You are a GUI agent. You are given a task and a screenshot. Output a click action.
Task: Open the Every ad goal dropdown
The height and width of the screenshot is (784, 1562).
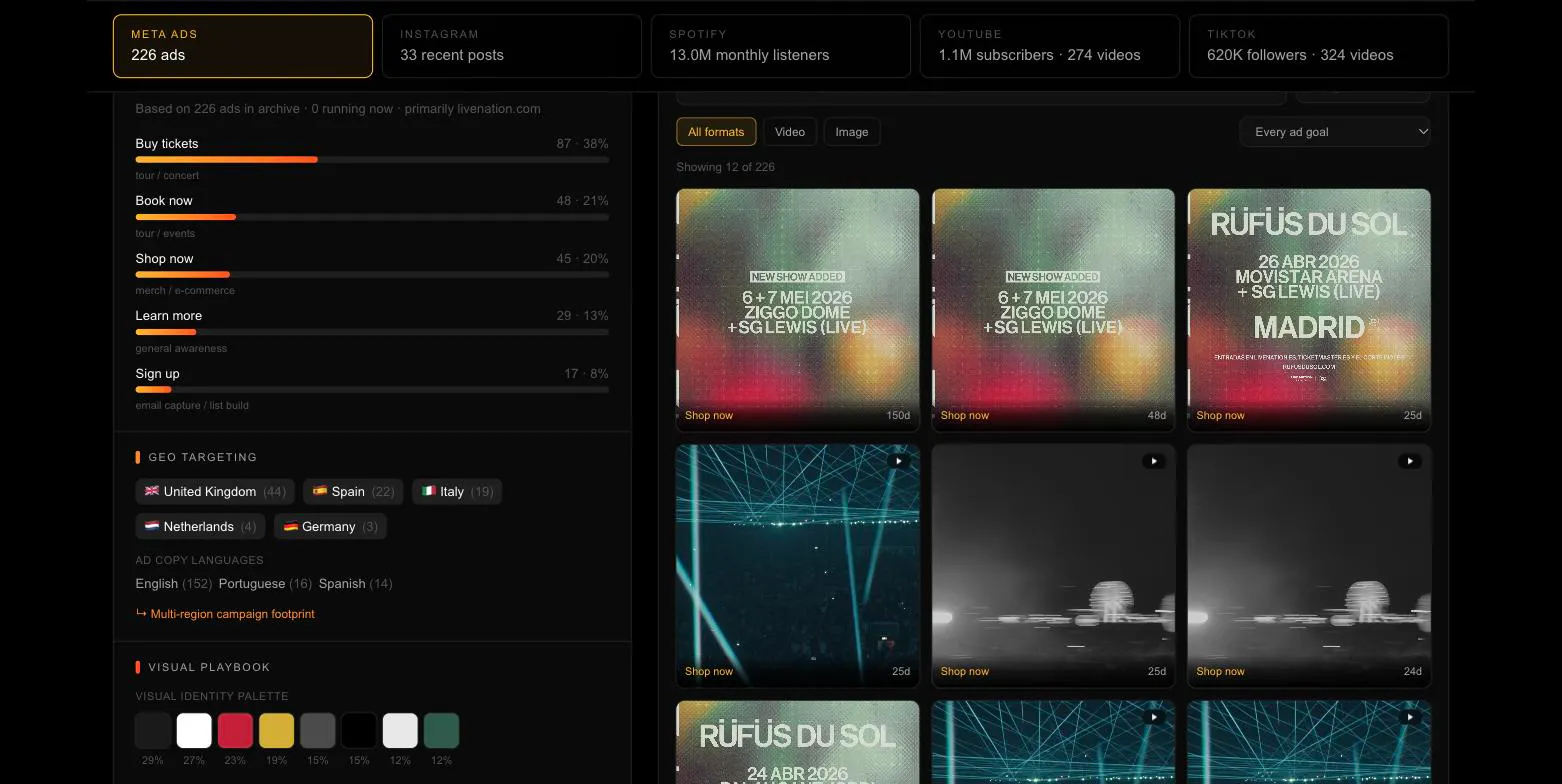[1335, 132]
